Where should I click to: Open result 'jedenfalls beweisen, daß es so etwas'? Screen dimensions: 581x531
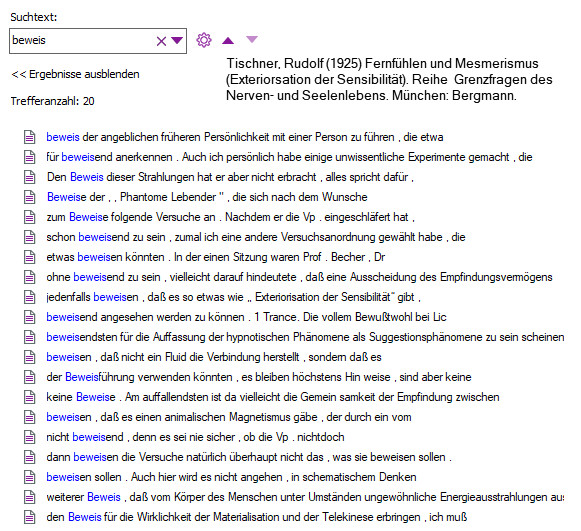coord(233,297)
